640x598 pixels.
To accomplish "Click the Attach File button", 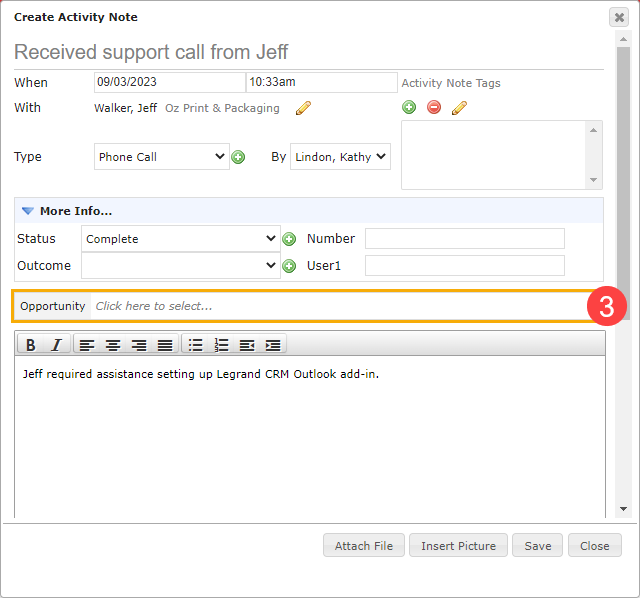I will [364, 545].
